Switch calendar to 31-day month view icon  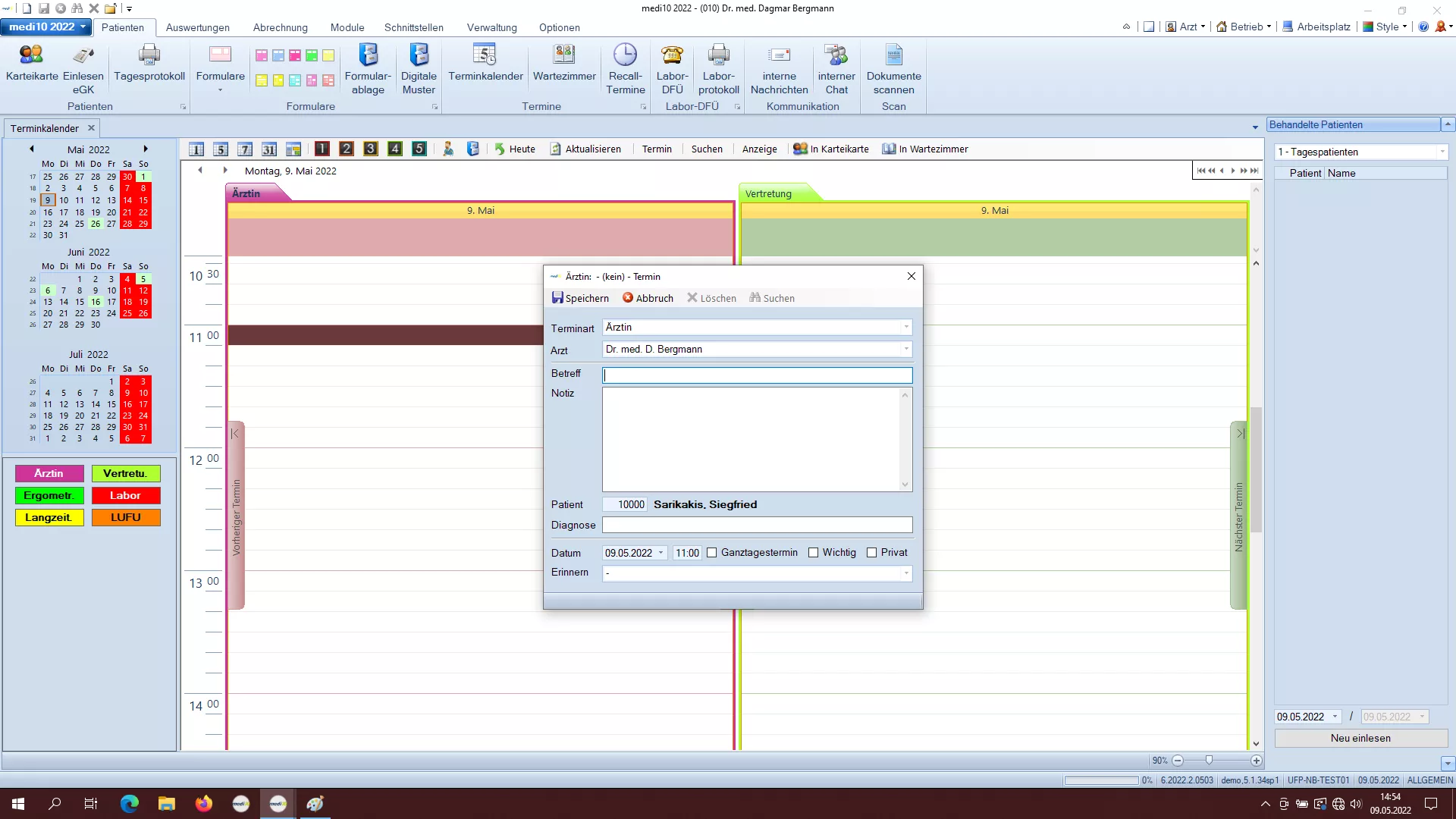[269, 149]
